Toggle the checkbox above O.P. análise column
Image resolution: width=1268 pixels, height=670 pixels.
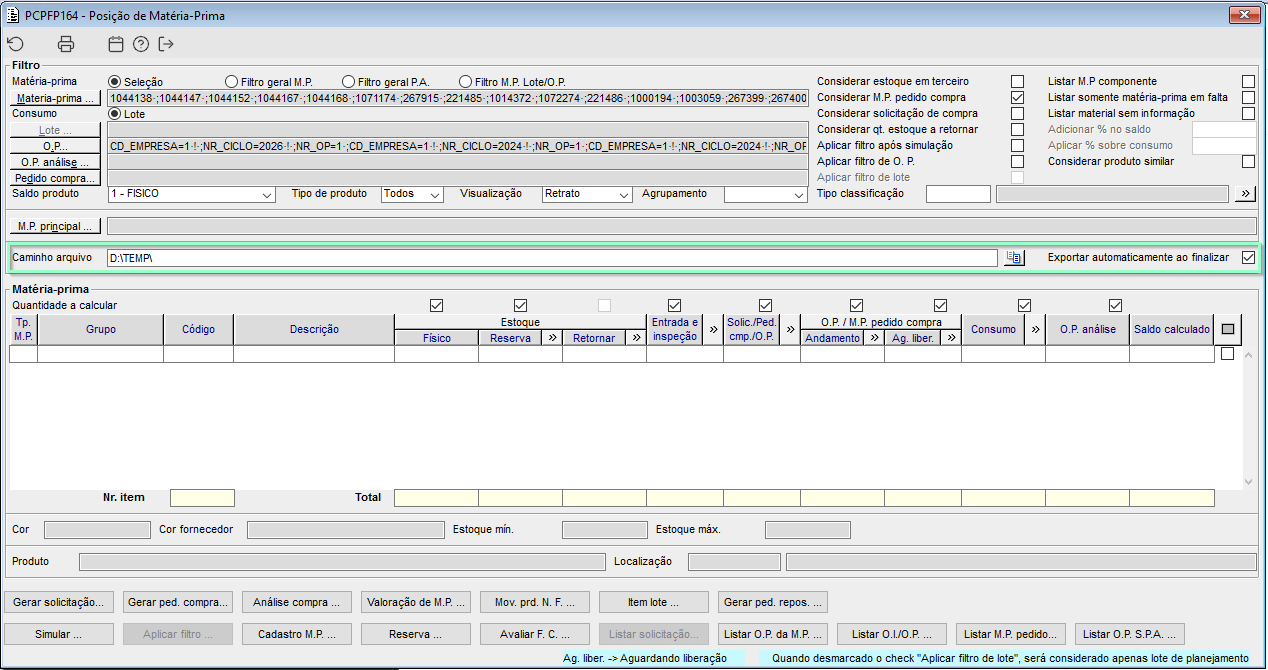point(1115,305)
